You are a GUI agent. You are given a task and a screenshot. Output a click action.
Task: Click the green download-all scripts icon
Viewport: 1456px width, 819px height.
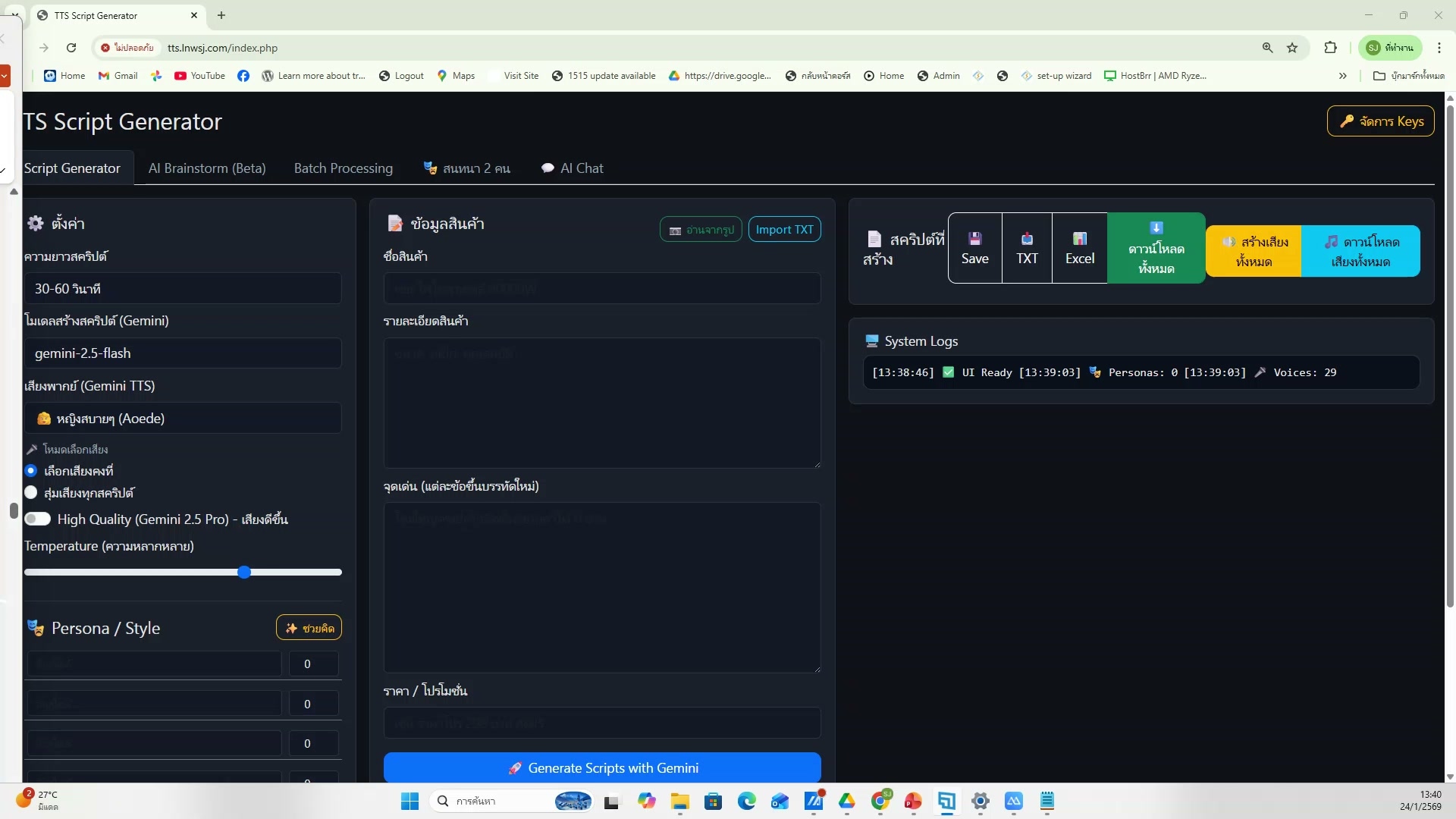click(1155, 248)
